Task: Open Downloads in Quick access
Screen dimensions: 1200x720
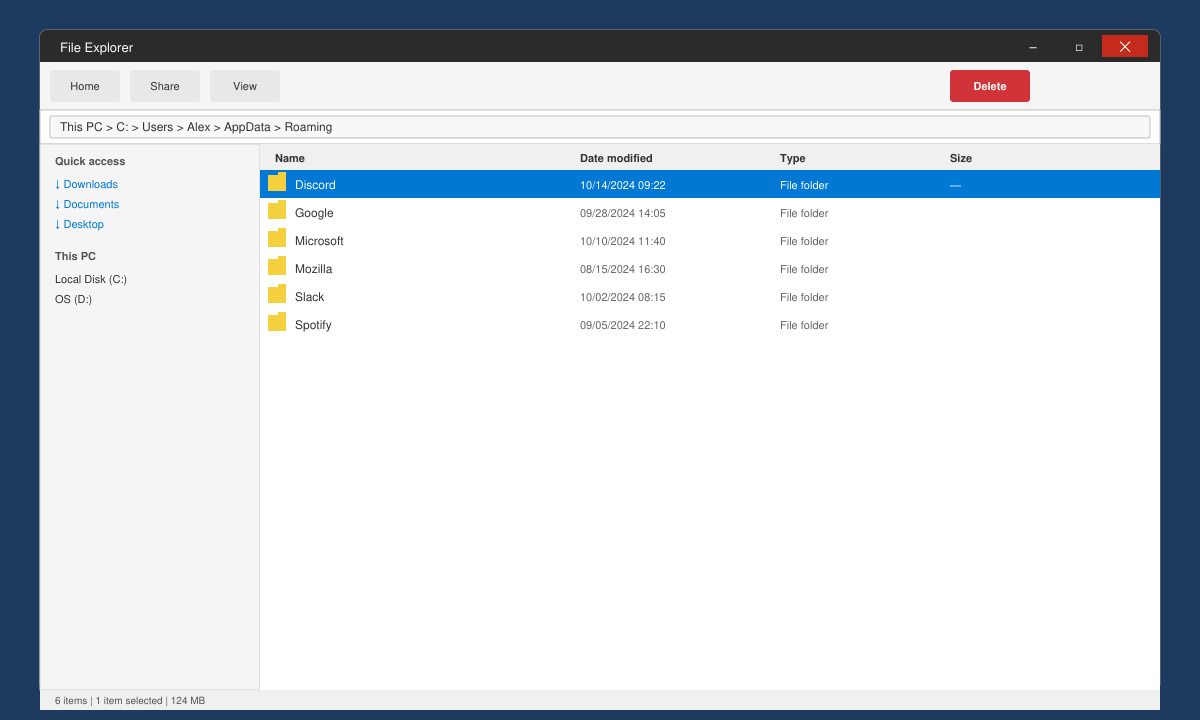Action: tap(86, 184)
